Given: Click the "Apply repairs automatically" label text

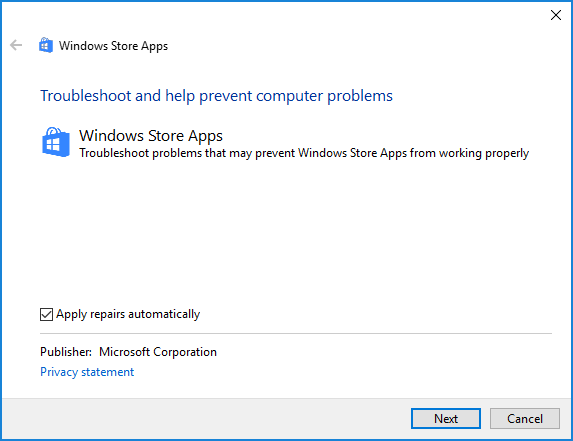Looking at the screenshot, I should click(x=128, y=314).
